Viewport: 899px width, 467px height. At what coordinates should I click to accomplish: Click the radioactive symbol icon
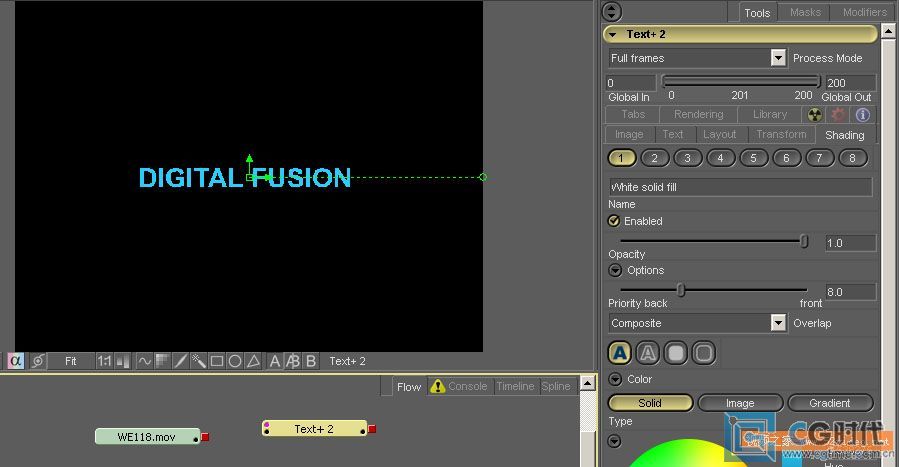815,115
